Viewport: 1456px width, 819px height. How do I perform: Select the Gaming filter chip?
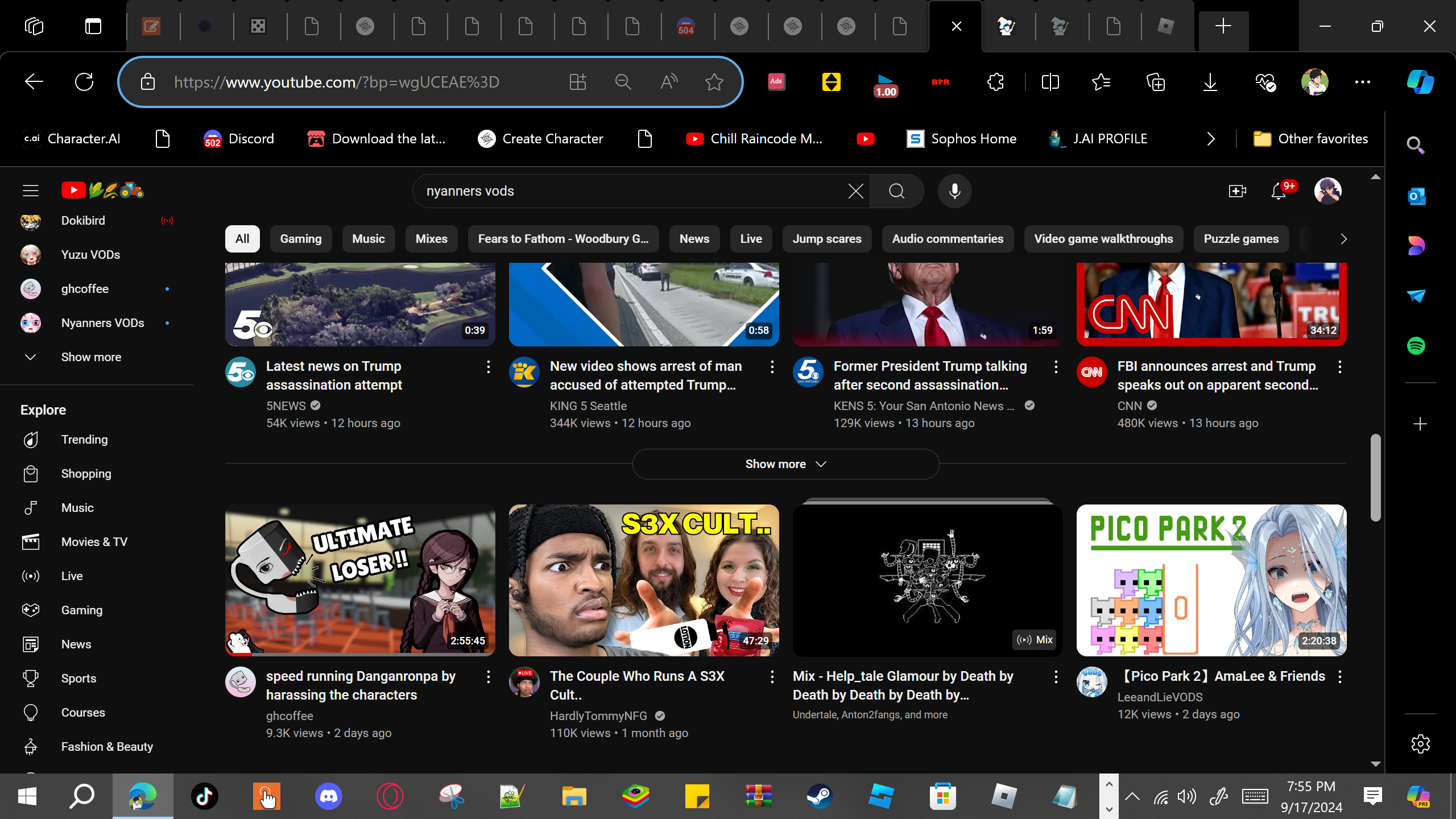(x=300, y=239)
